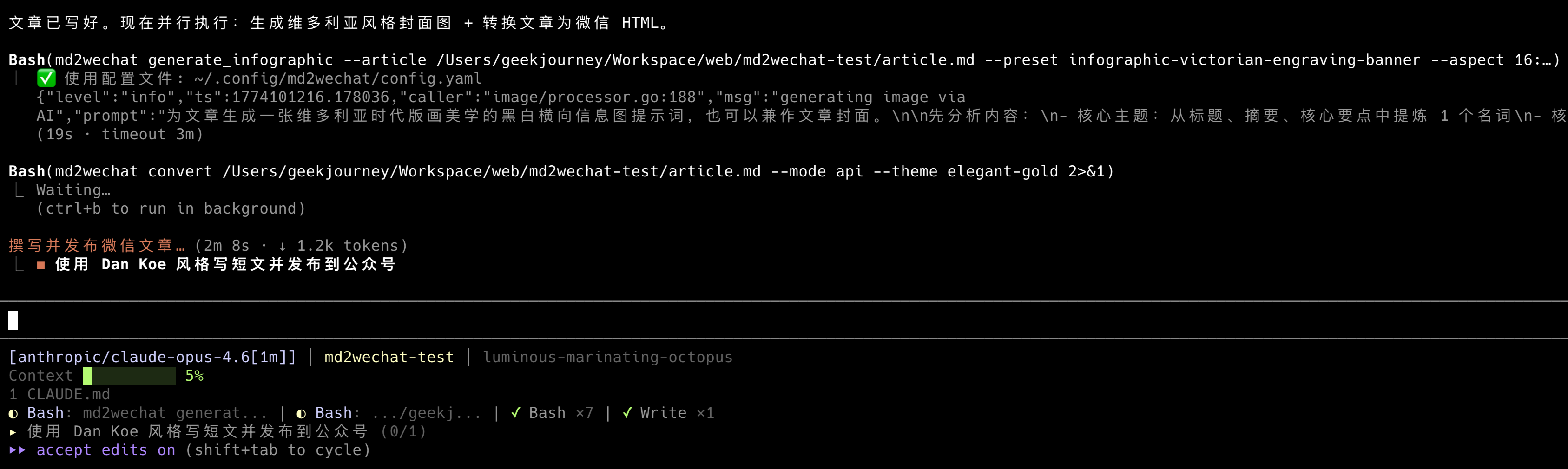Viewport: 1568px width, 469px height.
Task: Click the double-arrow icon before accept edits
Action: point(17,450)
